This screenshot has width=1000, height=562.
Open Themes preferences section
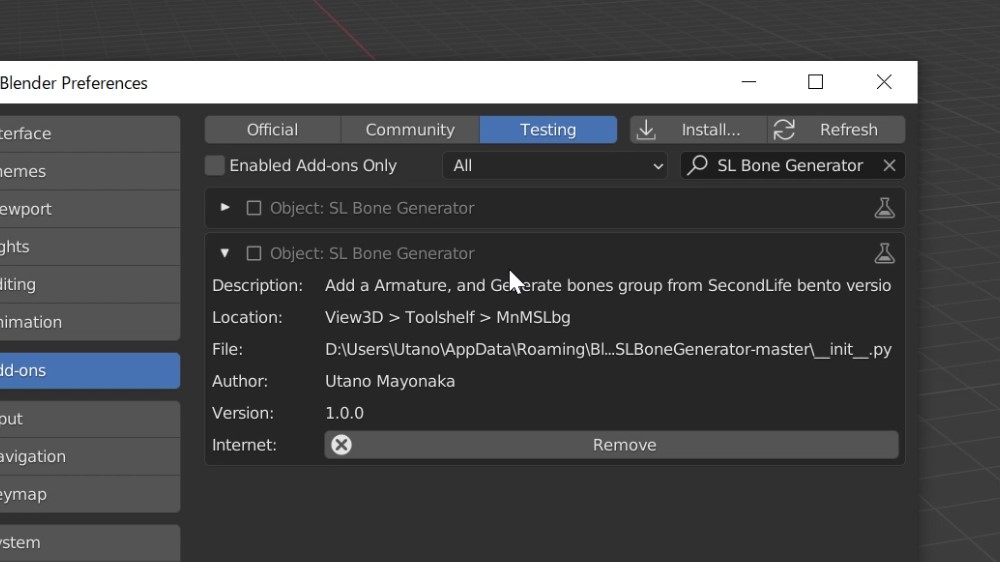pos(89,171)
